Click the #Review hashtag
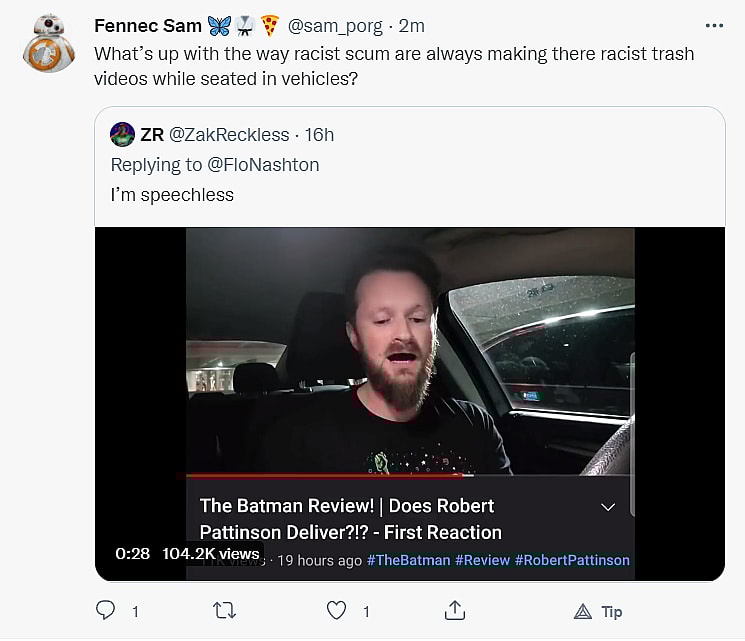The height and width of the screenshot is (641, 745). (x=482, y=560)
